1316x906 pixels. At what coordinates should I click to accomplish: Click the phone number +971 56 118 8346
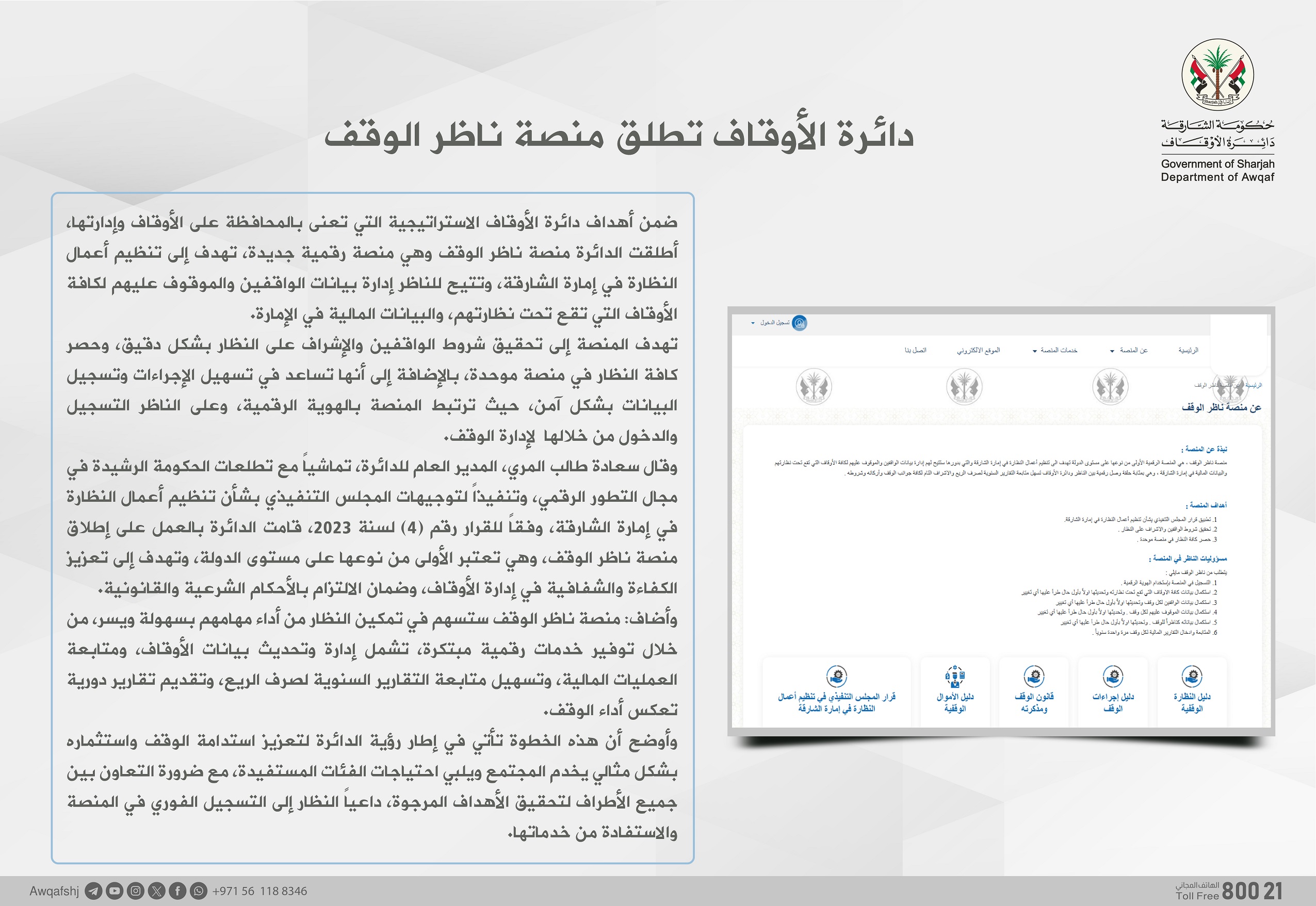click(259, 891)
